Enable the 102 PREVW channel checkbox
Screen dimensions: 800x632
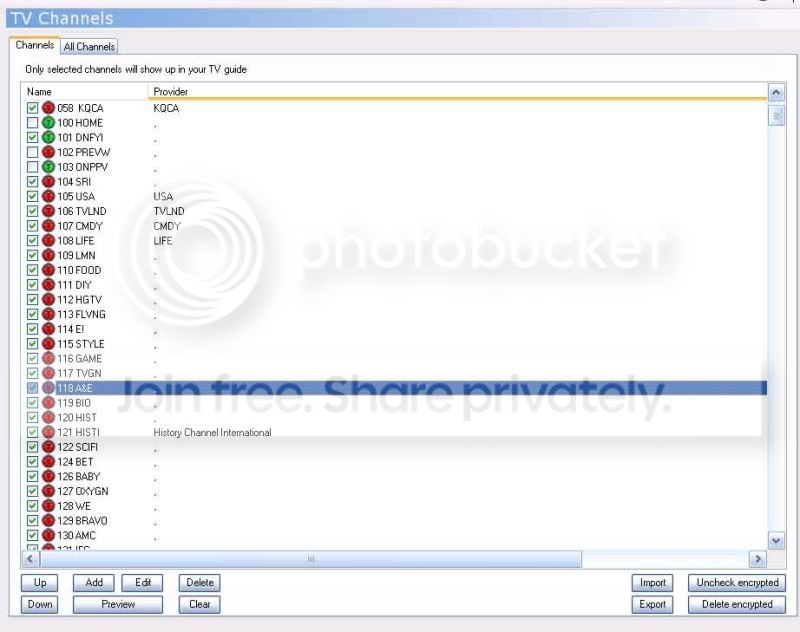[x=32, y=153]
